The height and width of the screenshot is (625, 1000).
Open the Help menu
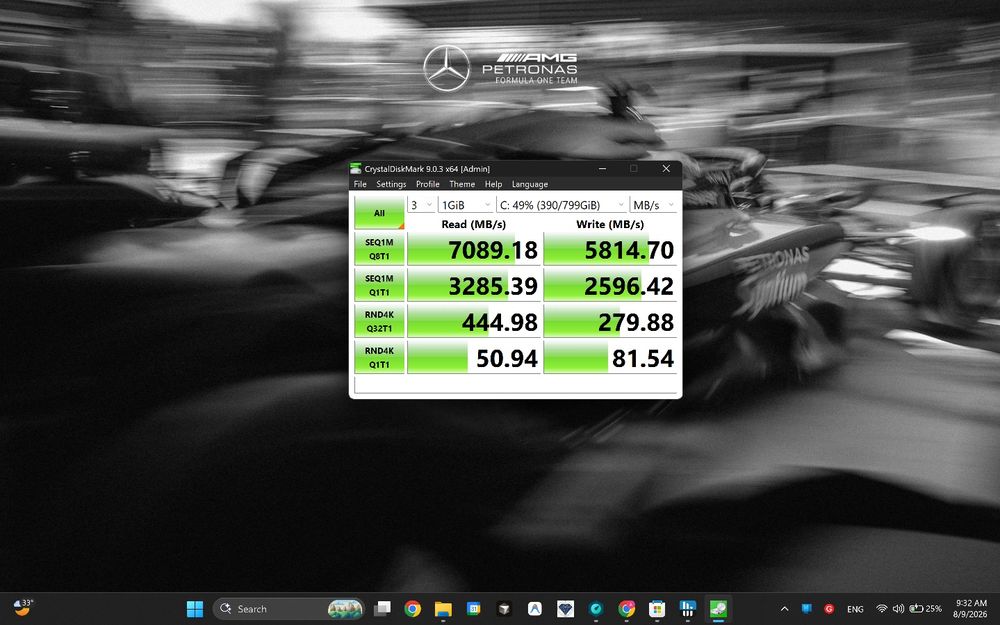[x=494, y=184]
